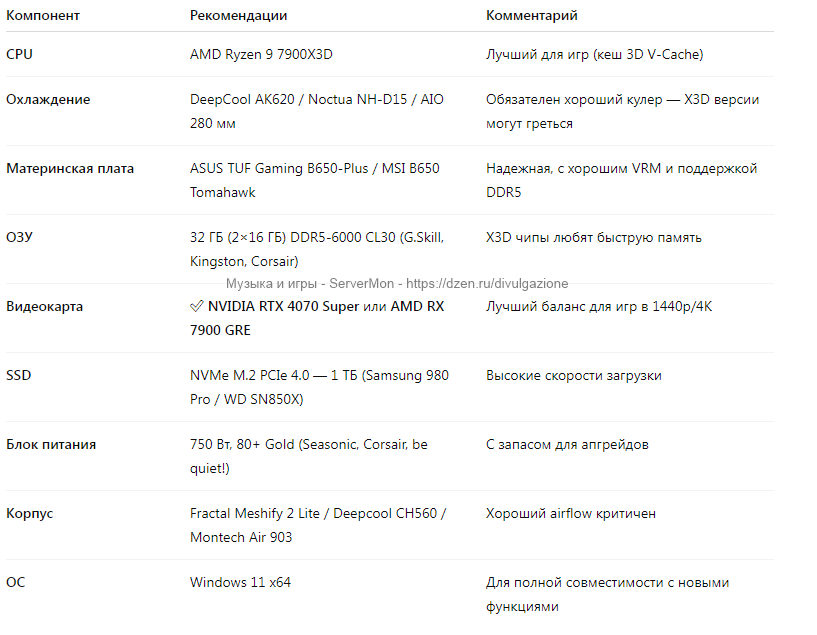Viewport: 817px width, 635px height.
Task: Click the ОС row label
Action: tap(16, 582)
